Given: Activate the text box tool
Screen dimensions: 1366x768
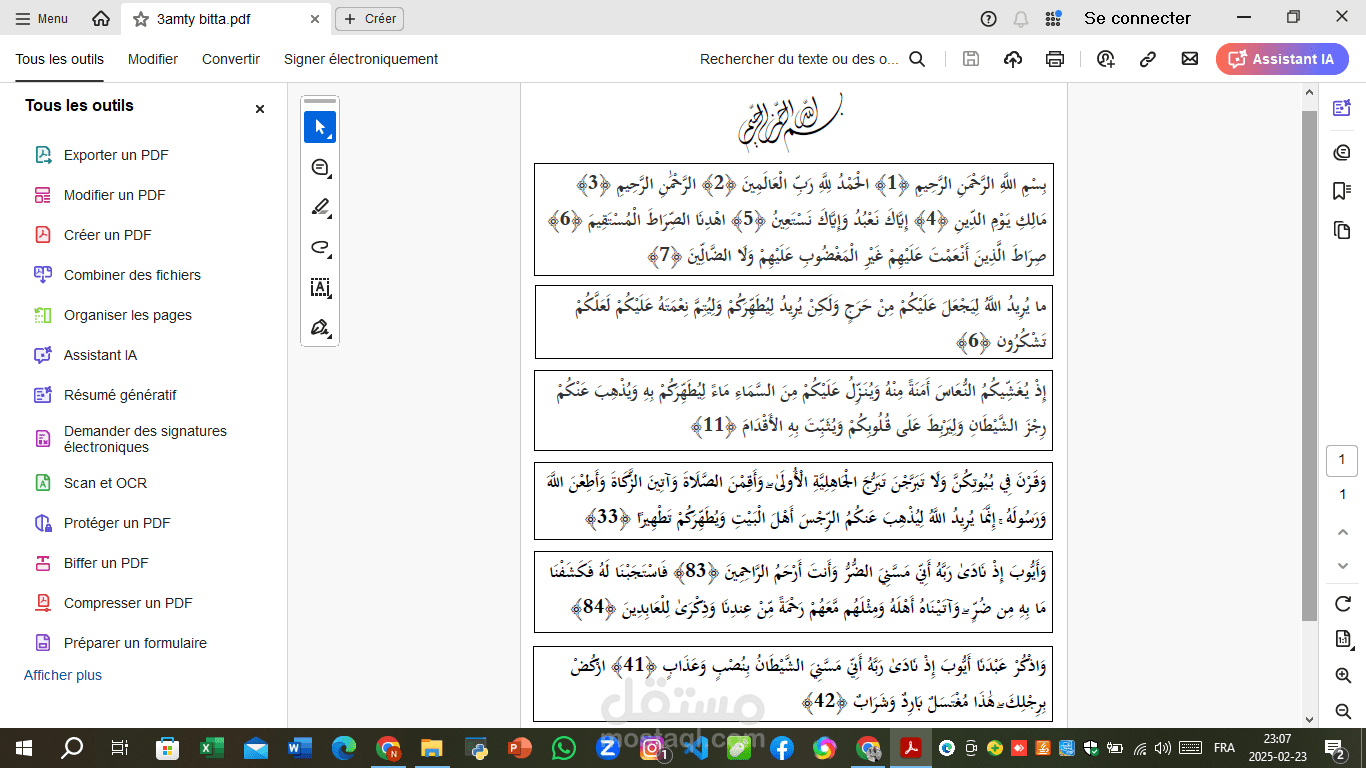Looking at the screenshot, I should point(320,288).
